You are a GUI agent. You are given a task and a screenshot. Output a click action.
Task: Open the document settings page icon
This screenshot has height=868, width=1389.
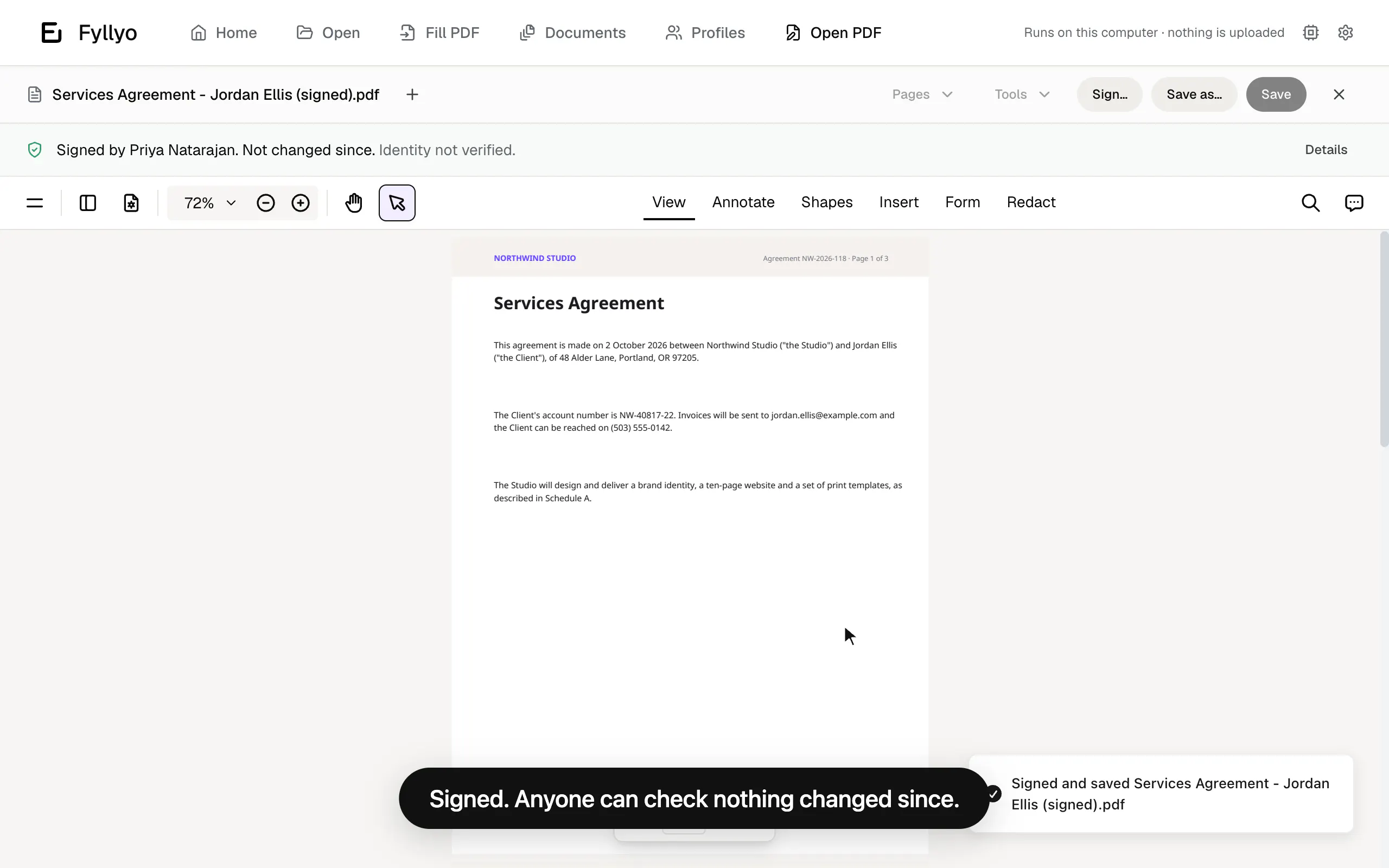(x=131, y=203)
